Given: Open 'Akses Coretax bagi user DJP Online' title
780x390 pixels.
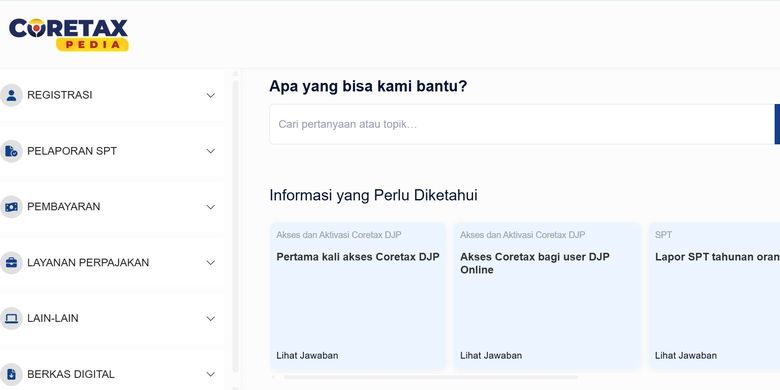Looking at the screenshot, I should click(535, 264).
